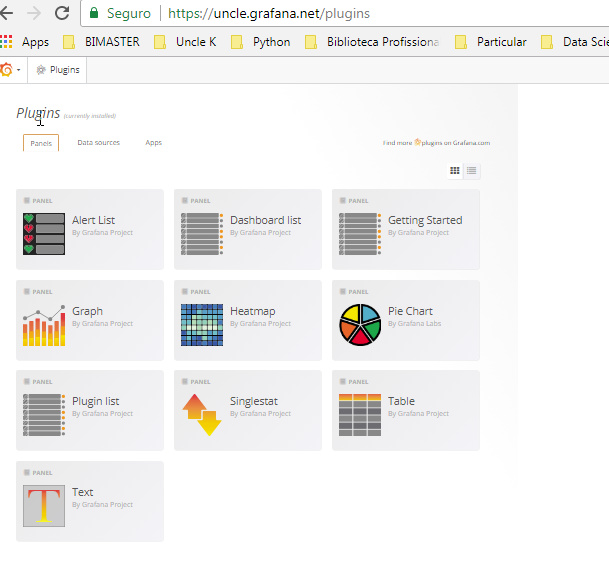The width and height of the screenshot is (609, 570).
Task: Open the Getting Started plugin title
Action: pyautogui.click(x=425, y=220)
